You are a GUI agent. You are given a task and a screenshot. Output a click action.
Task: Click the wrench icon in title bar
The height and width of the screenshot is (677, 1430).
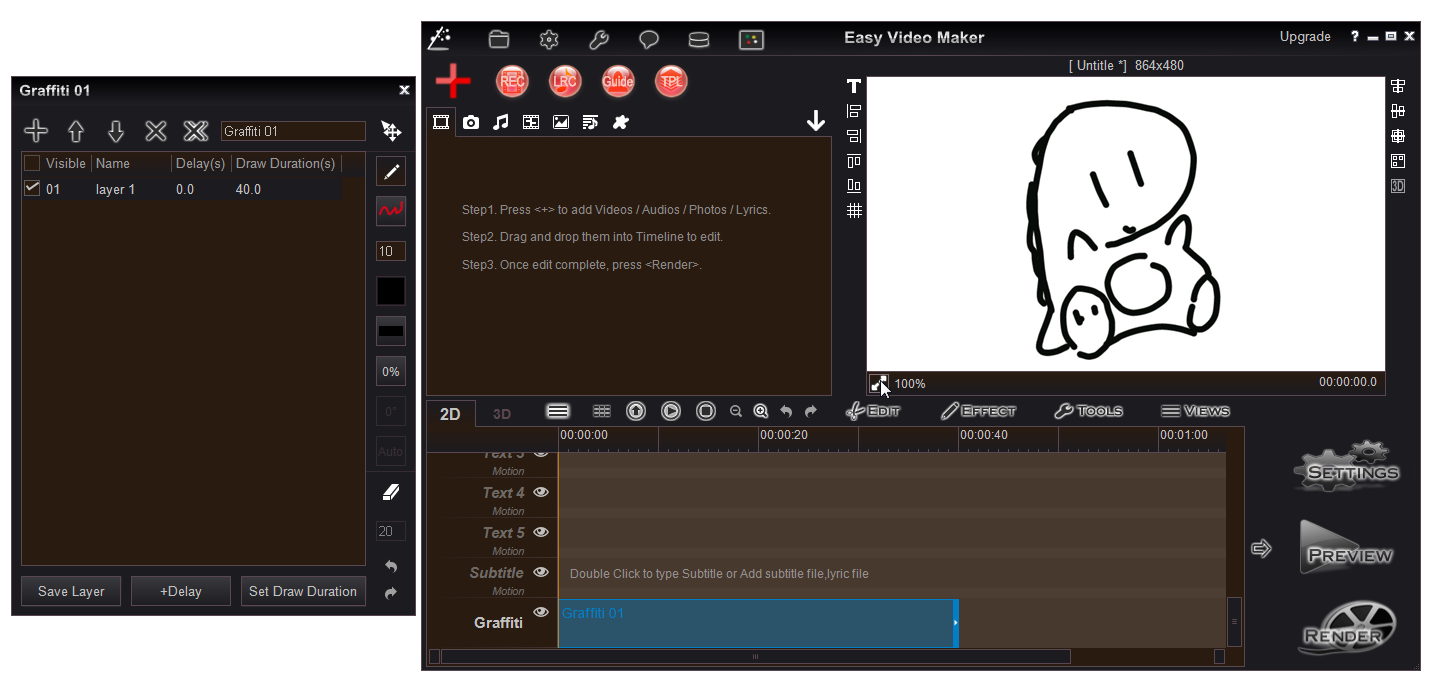[599, 40]
